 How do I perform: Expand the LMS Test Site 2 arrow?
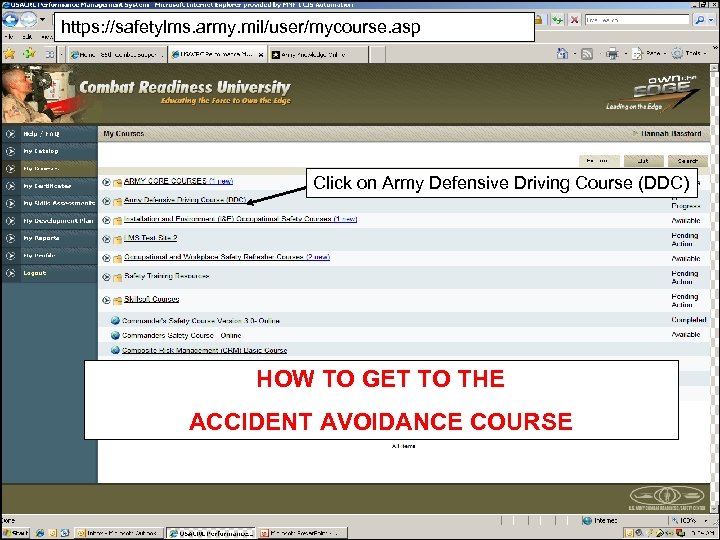[x=107, y=239]
